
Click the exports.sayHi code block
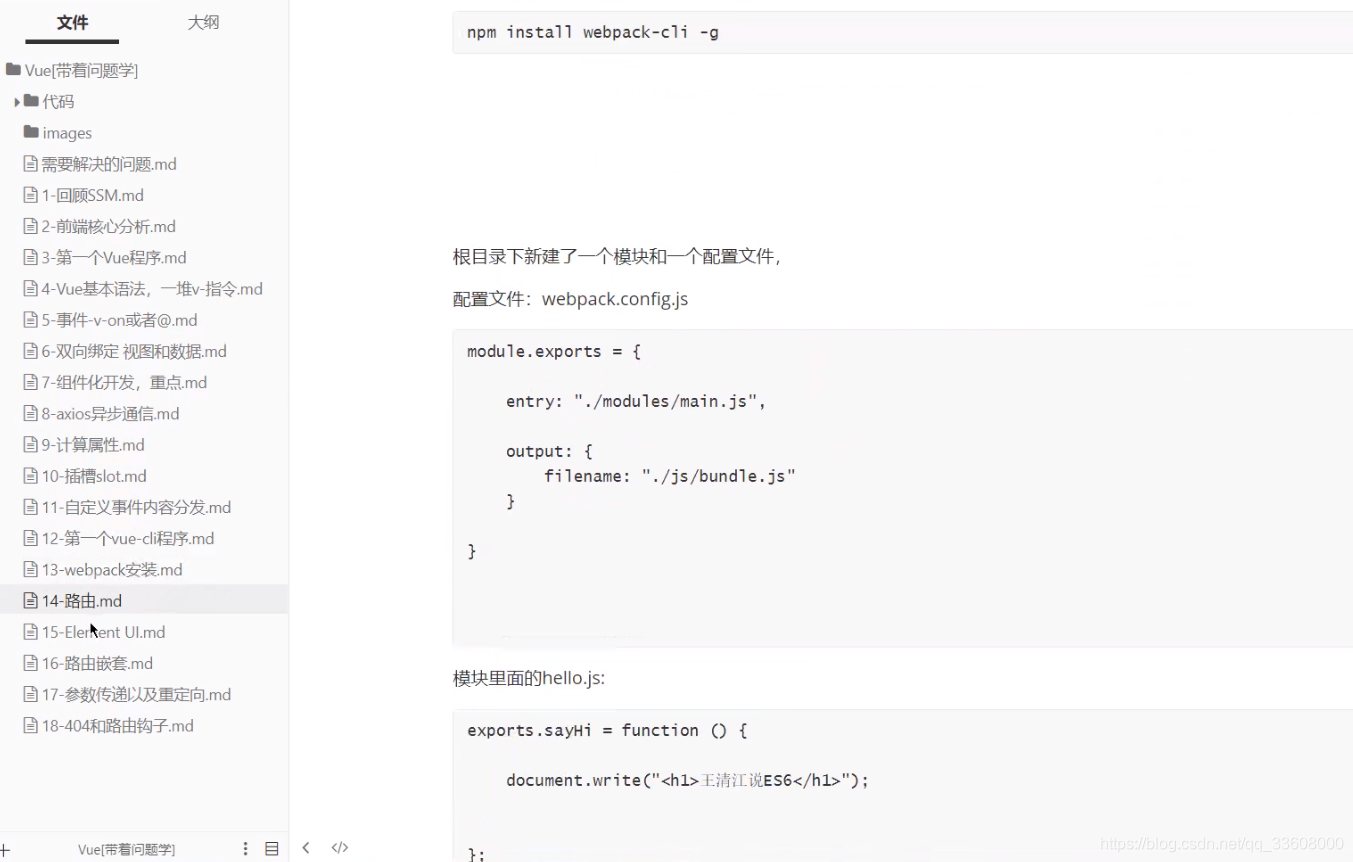click(x=902, y=785)
